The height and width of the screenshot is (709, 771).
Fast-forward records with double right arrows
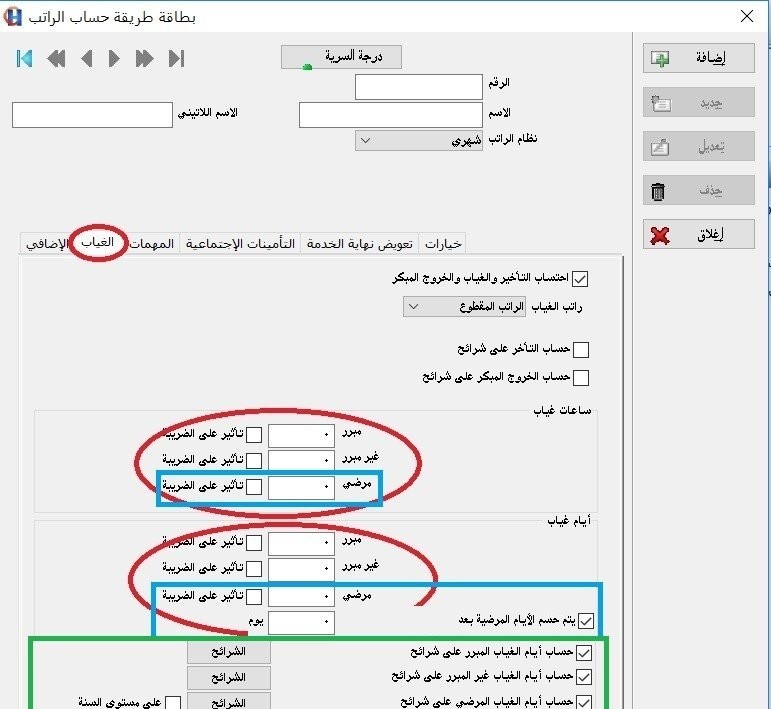(x=144, y=59)
